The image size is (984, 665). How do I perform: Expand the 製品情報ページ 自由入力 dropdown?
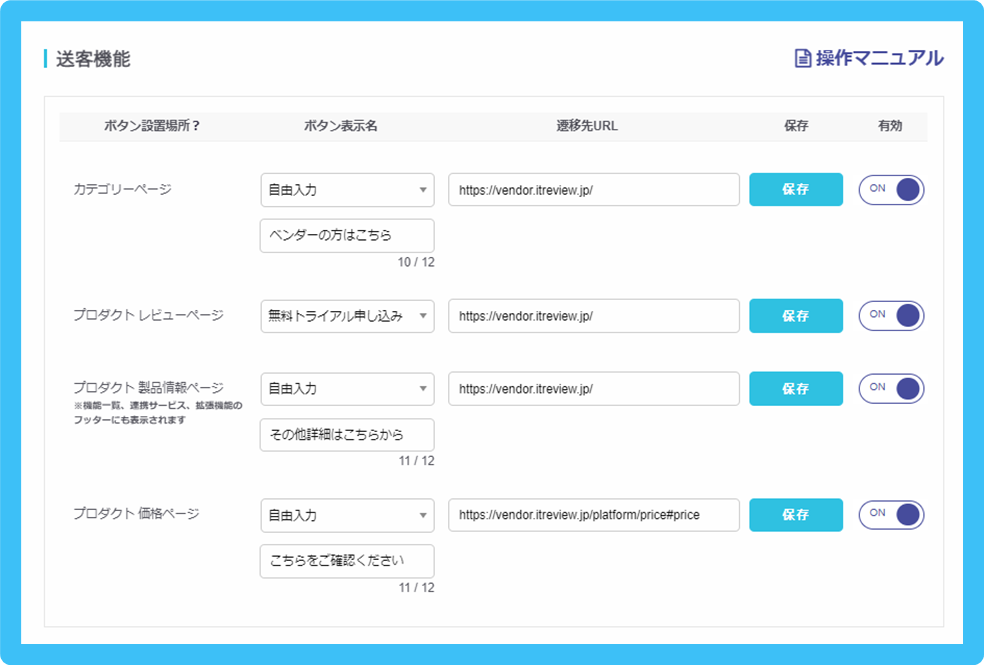click(x=346, y=389)
